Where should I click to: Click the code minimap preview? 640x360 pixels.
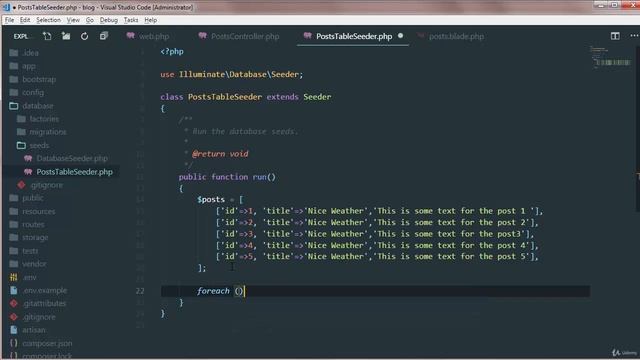610,58
